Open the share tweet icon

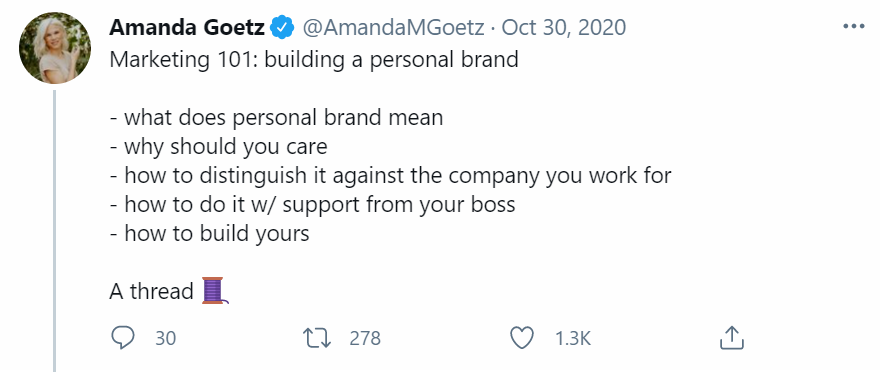732,338
